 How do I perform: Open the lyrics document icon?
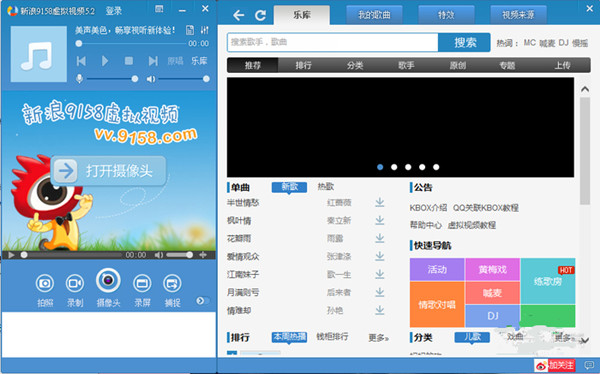pos(190,30)
